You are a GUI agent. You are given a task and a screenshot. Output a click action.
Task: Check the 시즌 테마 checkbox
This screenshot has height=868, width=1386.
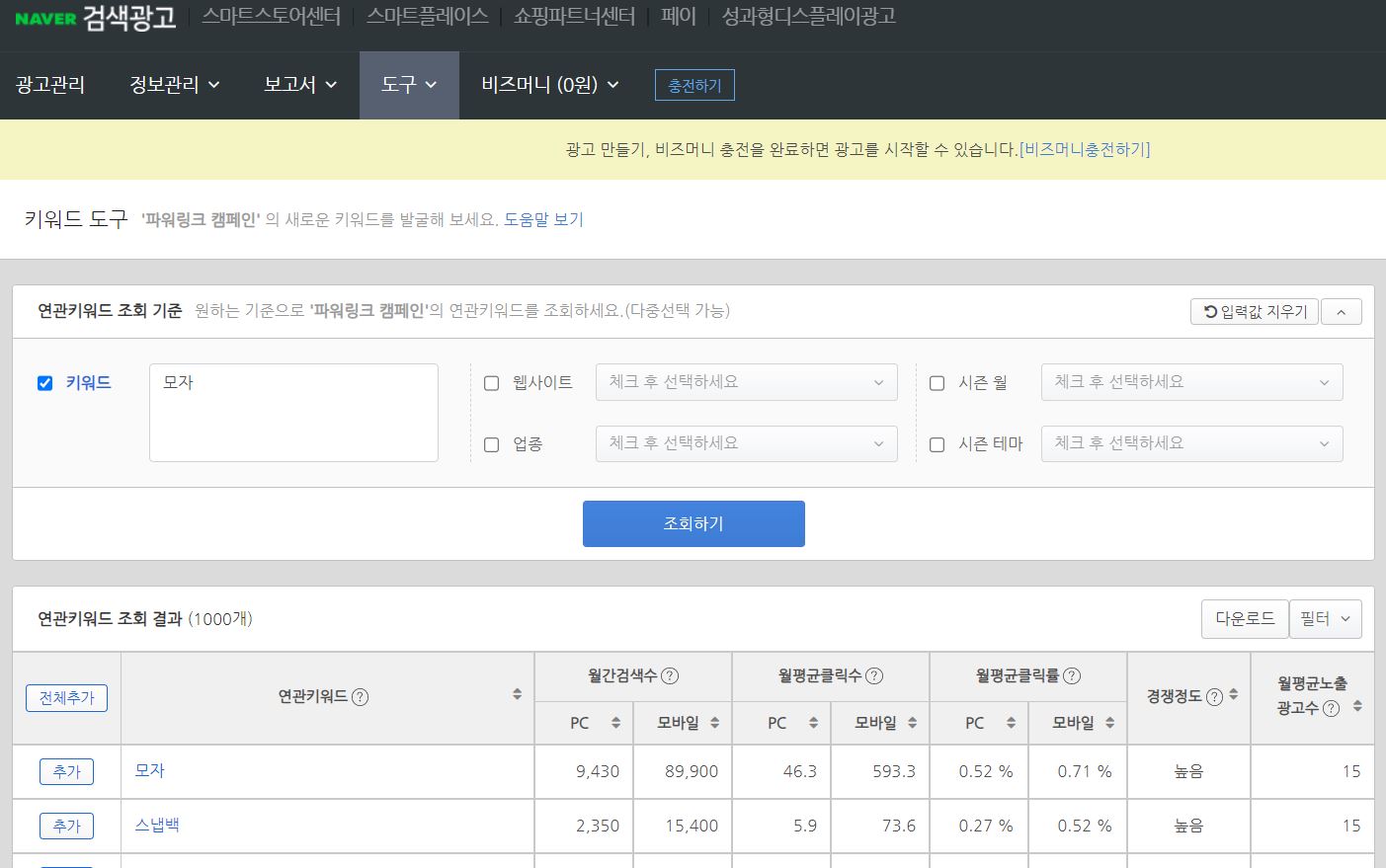pos(937,444)
